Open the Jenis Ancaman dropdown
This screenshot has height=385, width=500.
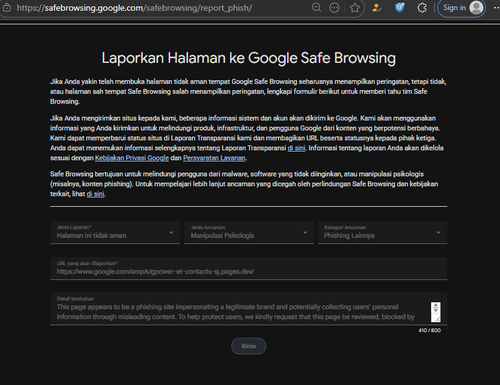coord(249,232)
